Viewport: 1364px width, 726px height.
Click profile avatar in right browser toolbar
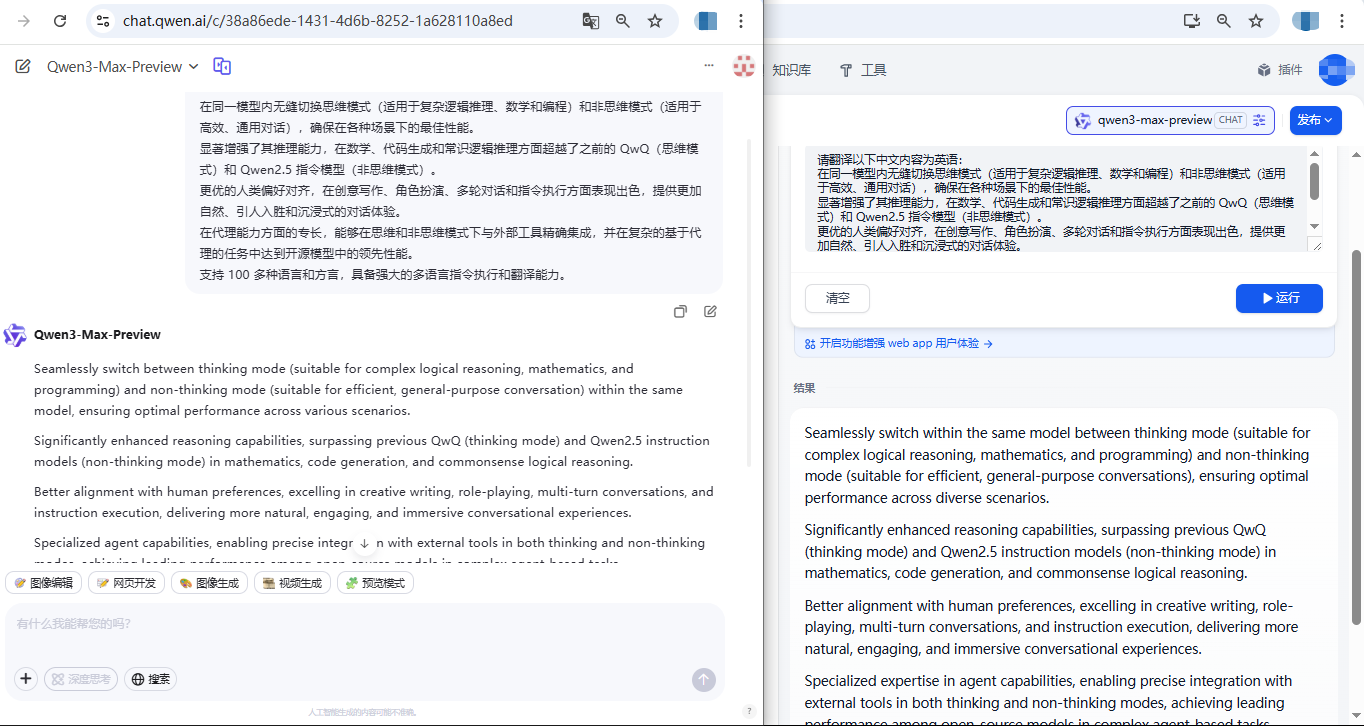1306,21
